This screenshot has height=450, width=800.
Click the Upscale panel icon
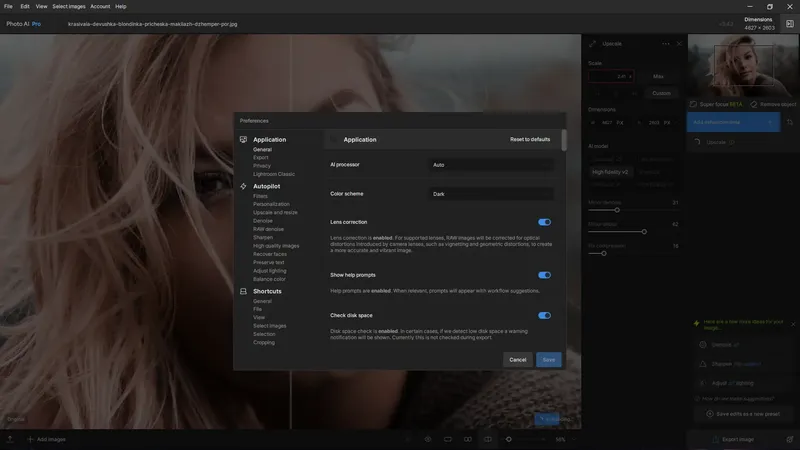pyautogui.click(x=593, y=44)
